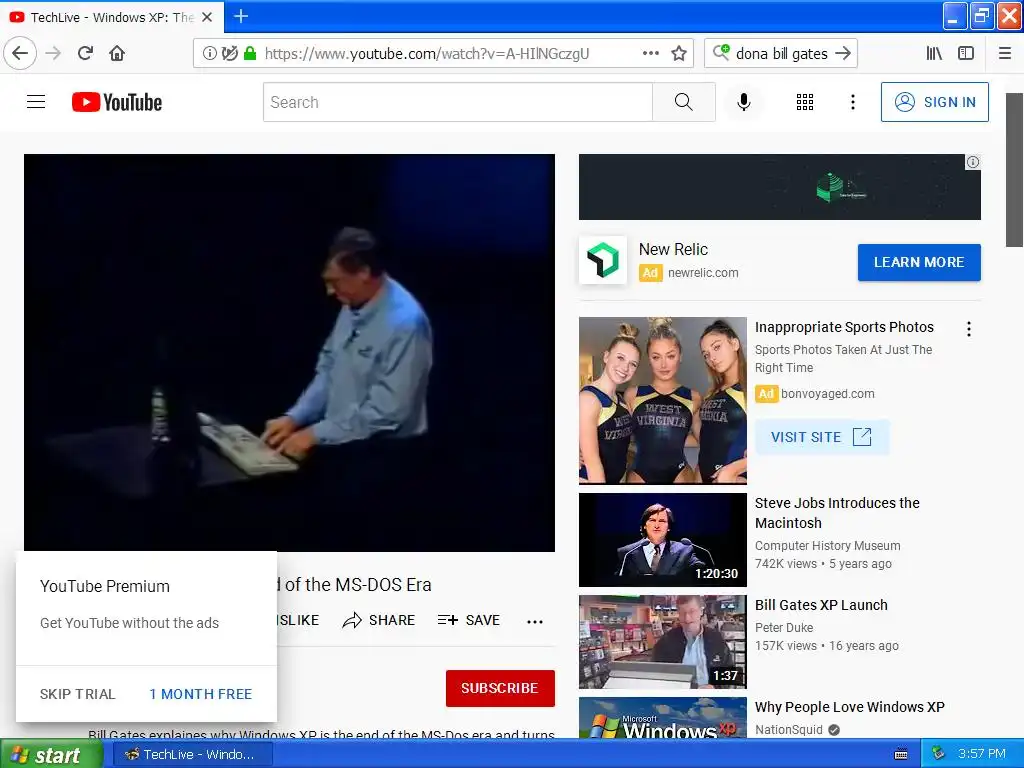Open the Windows start menu
The height and width of the screenshot is (768, 1024).
[51, 754]
